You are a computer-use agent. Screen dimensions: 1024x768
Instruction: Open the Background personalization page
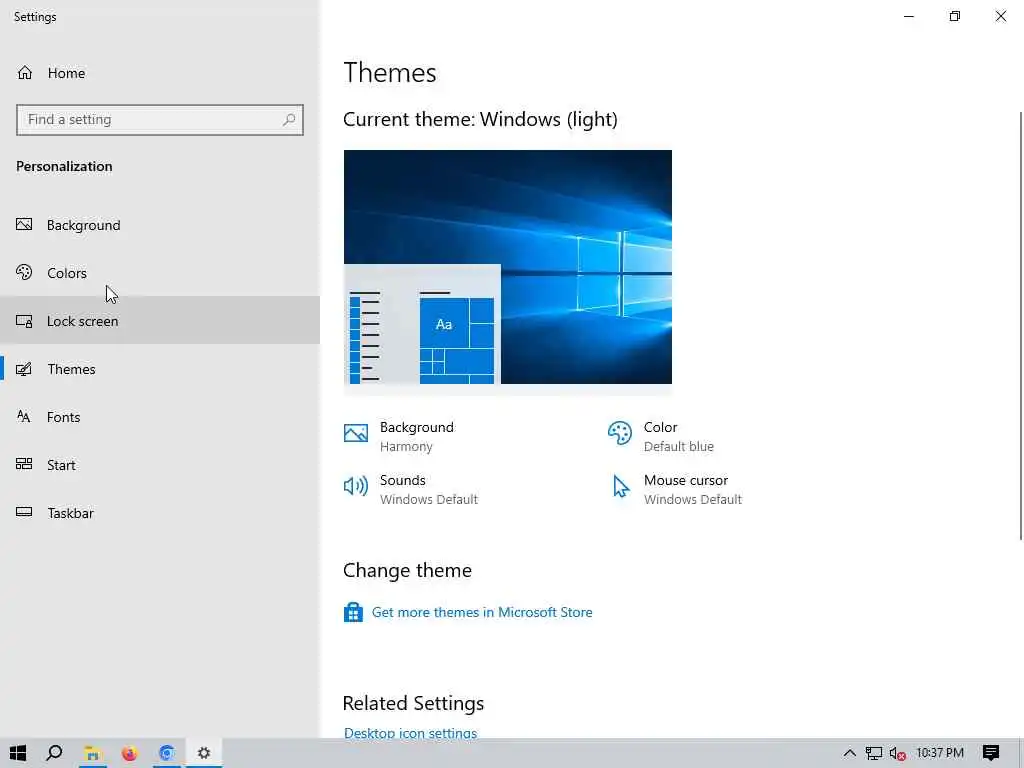click(160, 225)
